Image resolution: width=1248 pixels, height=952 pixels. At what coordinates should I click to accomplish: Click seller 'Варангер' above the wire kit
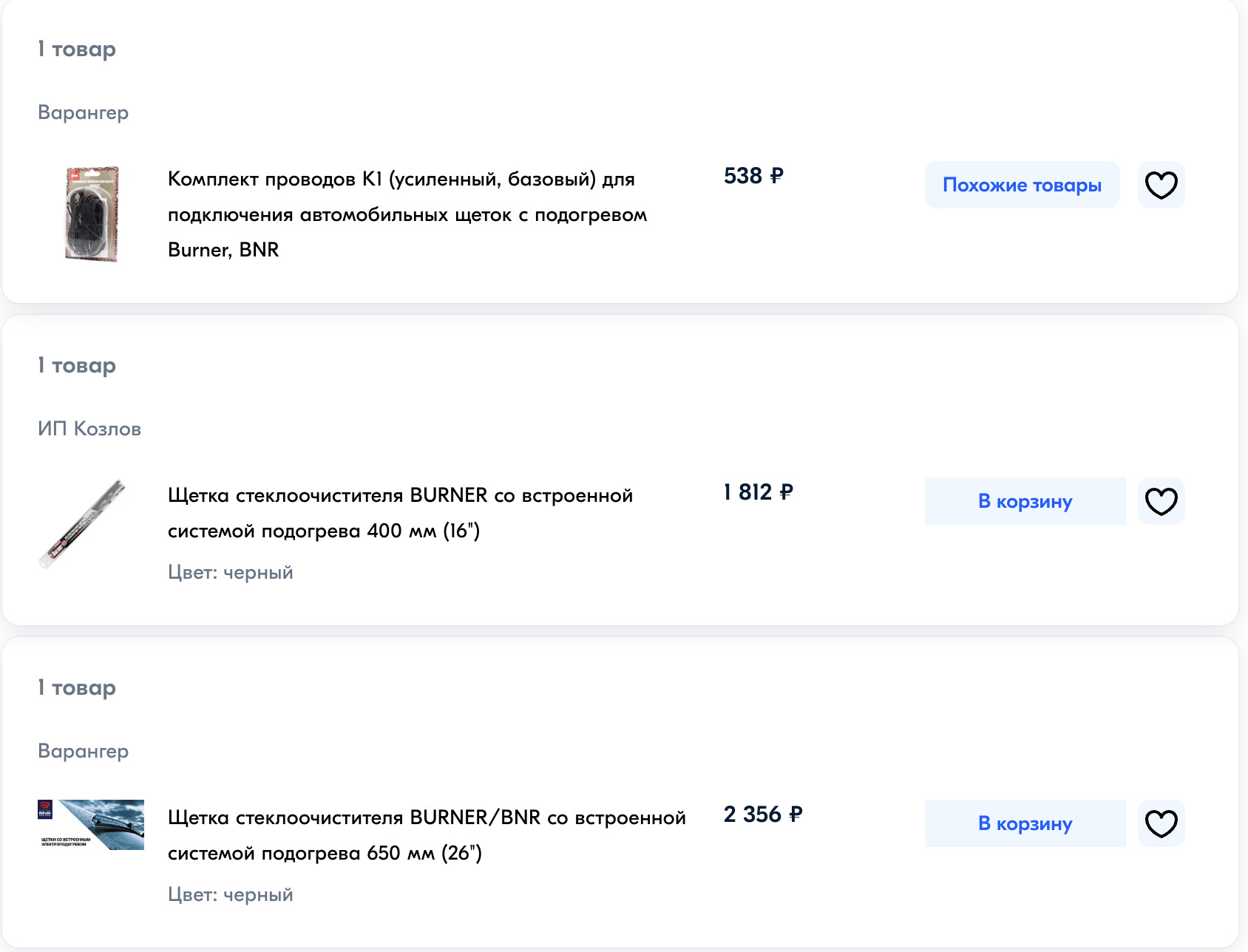click(x=84, y=112)
